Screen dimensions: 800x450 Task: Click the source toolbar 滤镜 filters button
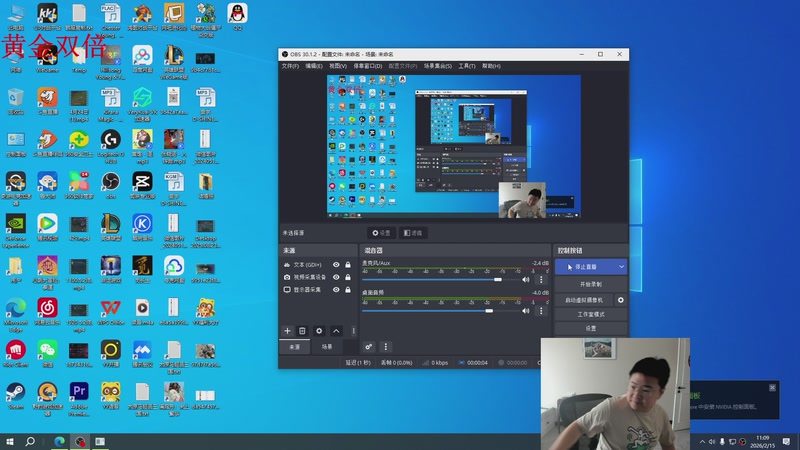pos(413,233)
